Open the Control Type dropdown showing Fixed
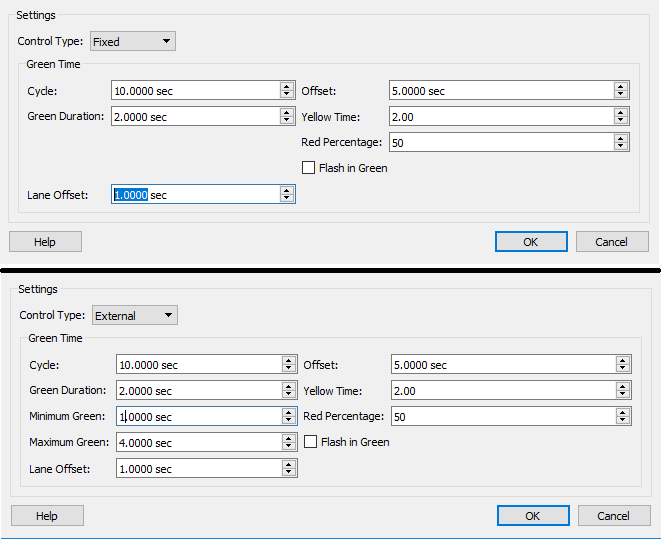This screenshot has width=661, height=543. 132,42
